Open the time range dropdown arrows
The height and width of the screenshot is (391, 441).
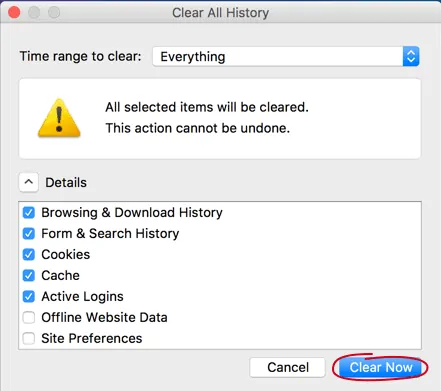click(411, 56)
